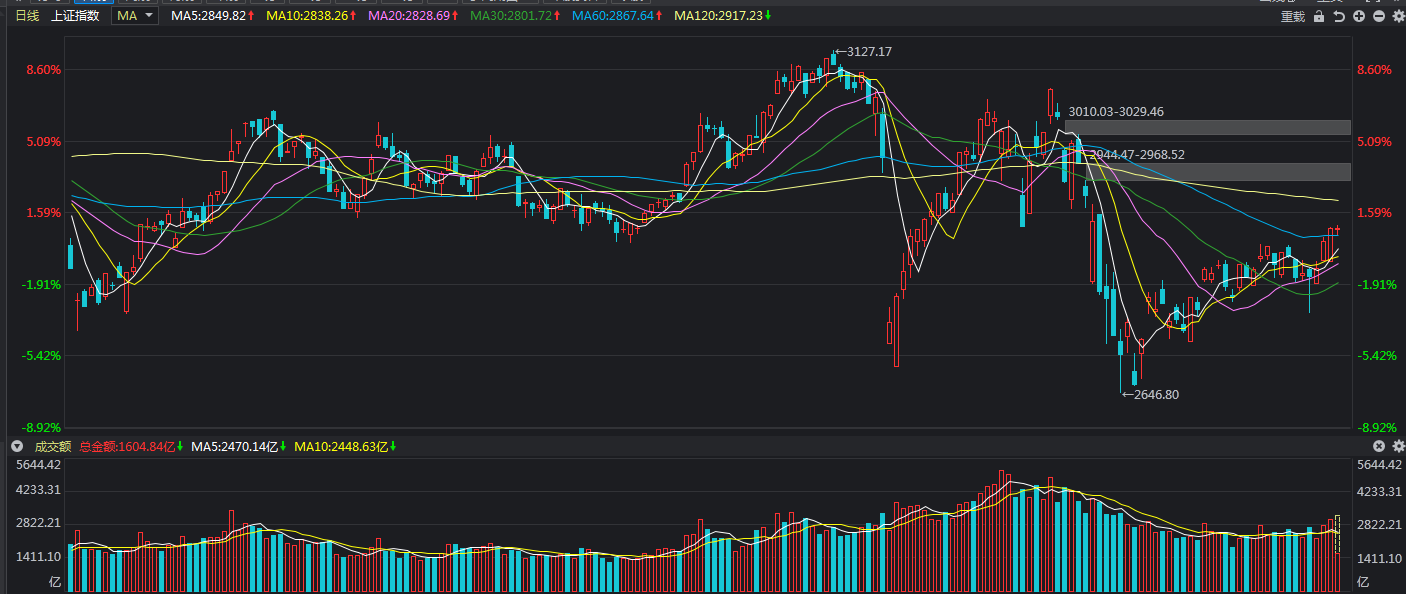Select the MA20 pink indicator label

[413, 16]
